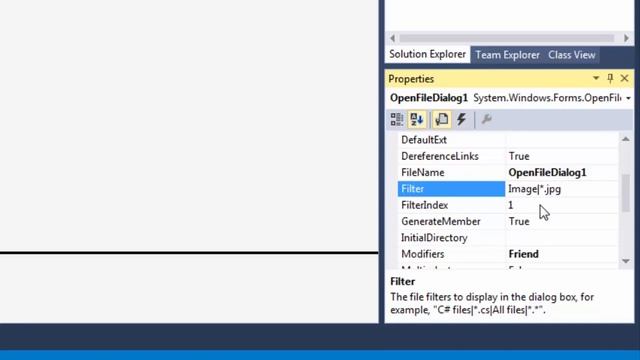The width and height of the screenshot is (640, 360).
Task: Click the Property Pages wrench icon
Action: (487, 120)
